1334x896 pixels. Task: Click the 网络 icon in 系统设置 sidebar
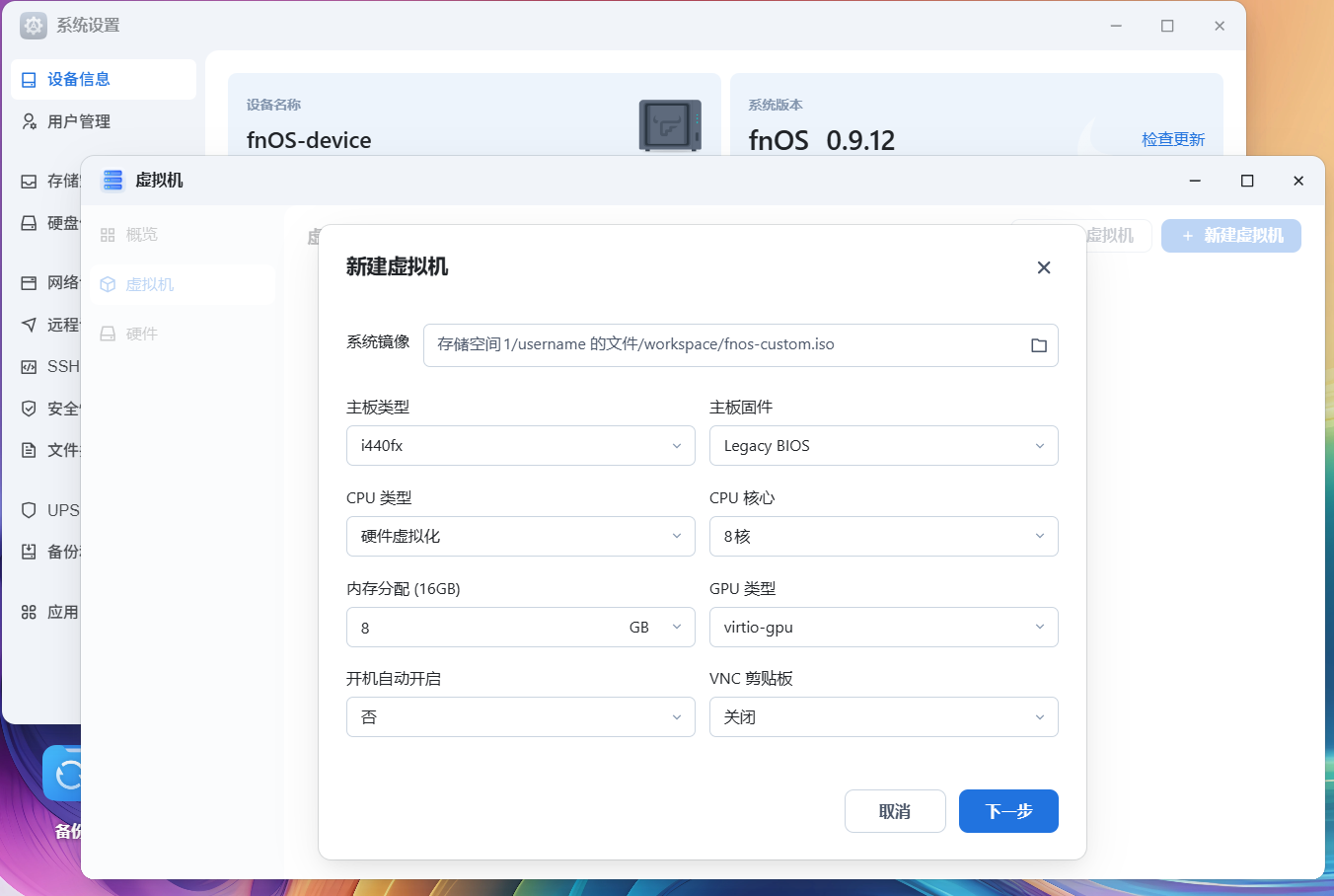29,283
